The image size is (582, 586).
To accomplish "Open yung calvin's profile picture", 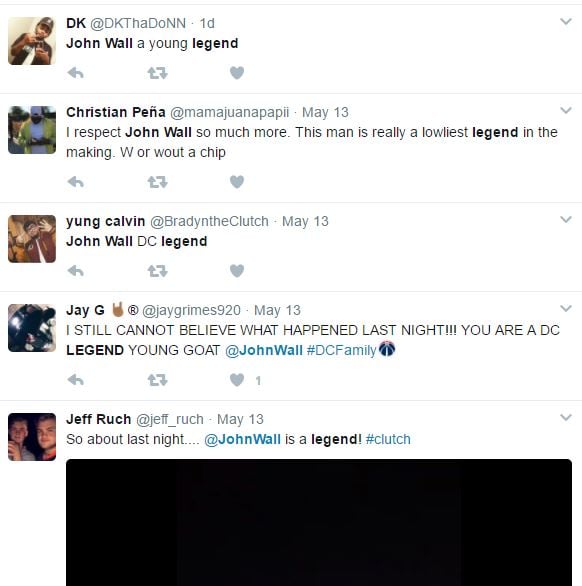I will click(x=32, y=239).
